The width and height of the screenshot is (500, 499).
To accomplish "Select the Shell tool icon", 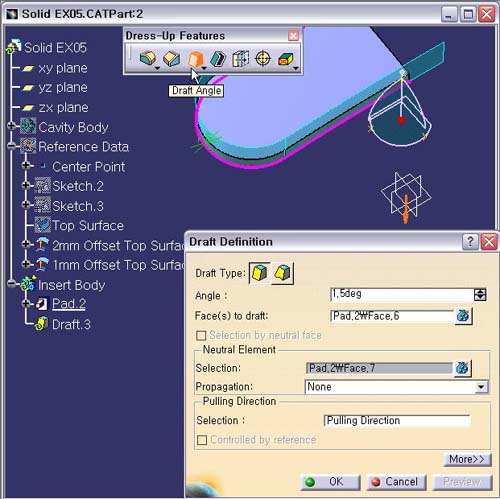I will [x=218, y=59].
